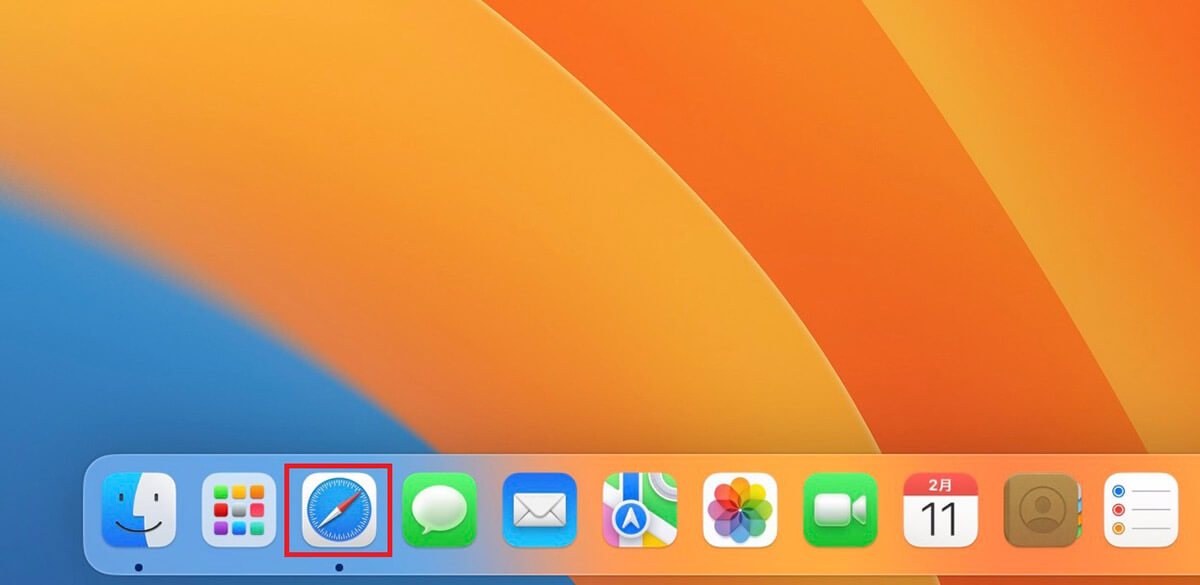Screen dimensions: 1200x585
Task: Launch Safari compass icon in Dock
Action: (339, 510)
